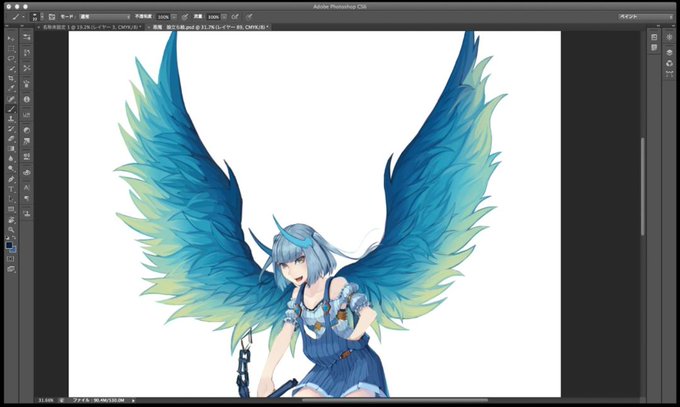Image resolution: width=680 pixels, height=407 pixels.
Task: Swap foreground and background colors
Action: tap(14, 238)
